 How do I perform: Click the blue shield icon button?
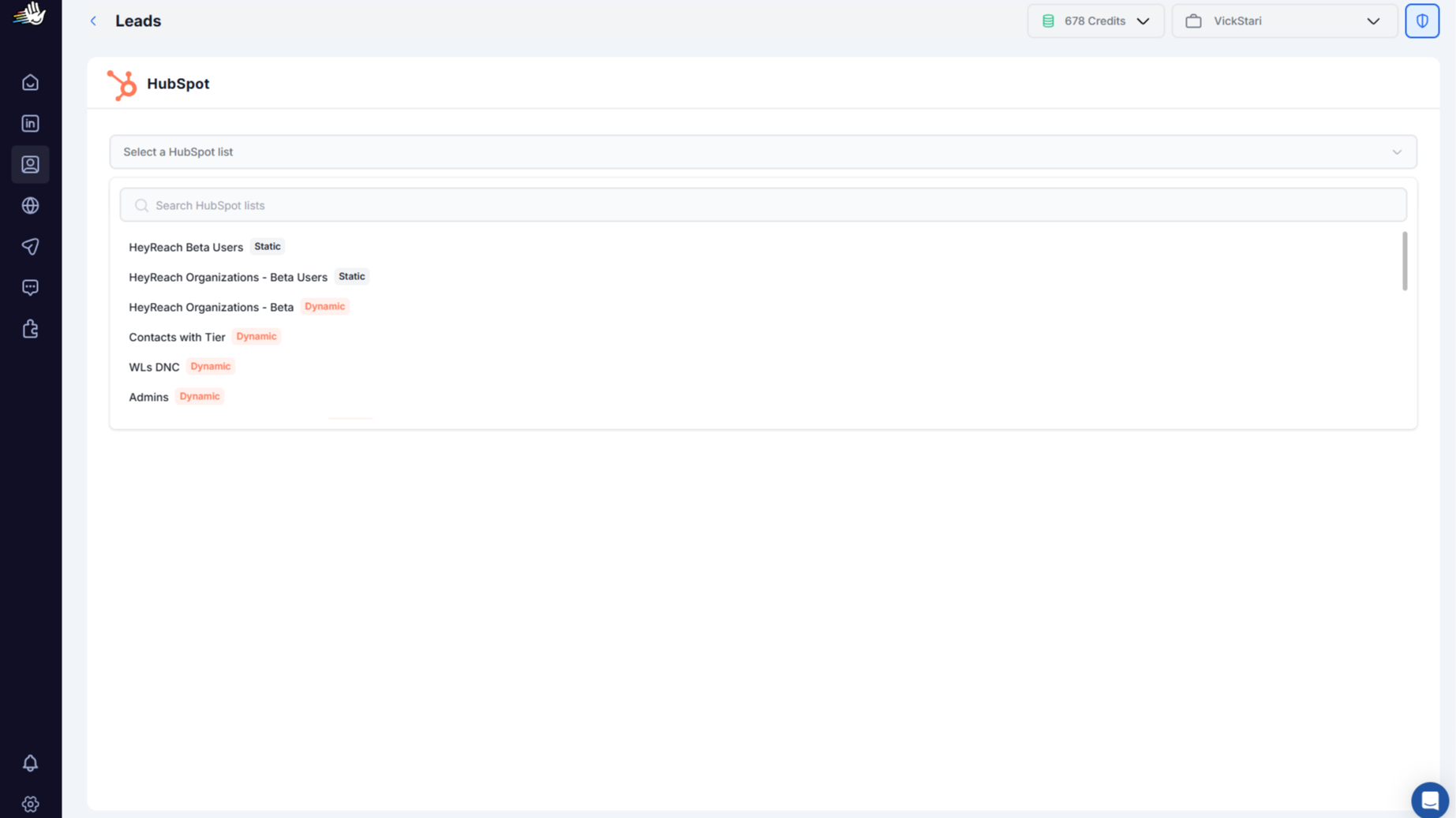point(1422,21)
